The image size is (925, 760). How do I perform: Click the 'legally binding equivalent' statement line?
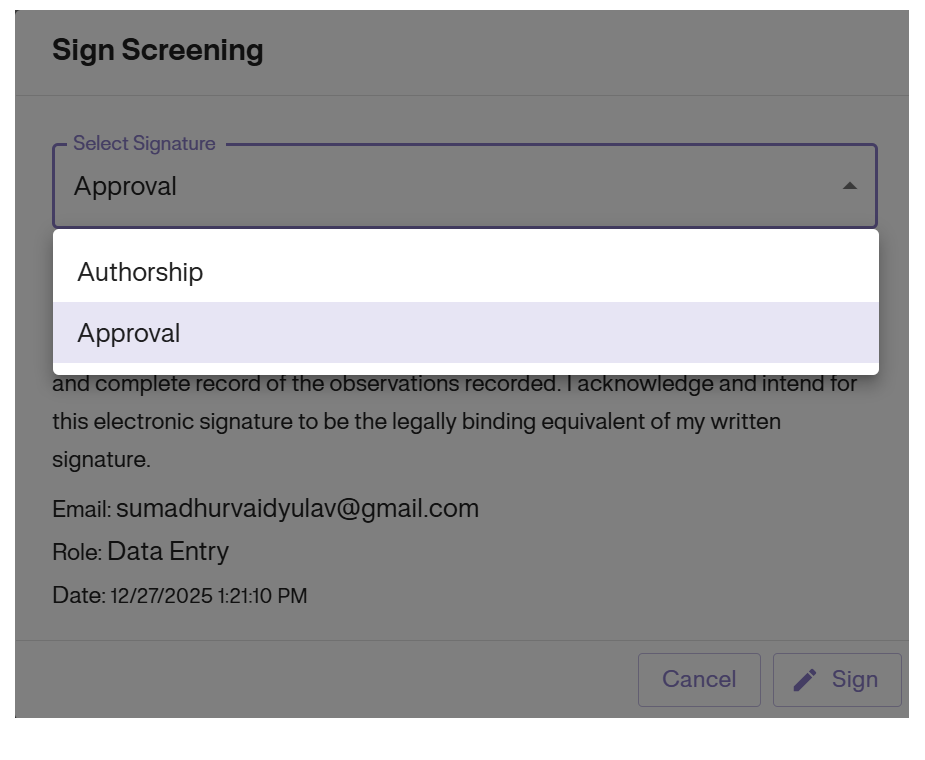tap(416, 422)
